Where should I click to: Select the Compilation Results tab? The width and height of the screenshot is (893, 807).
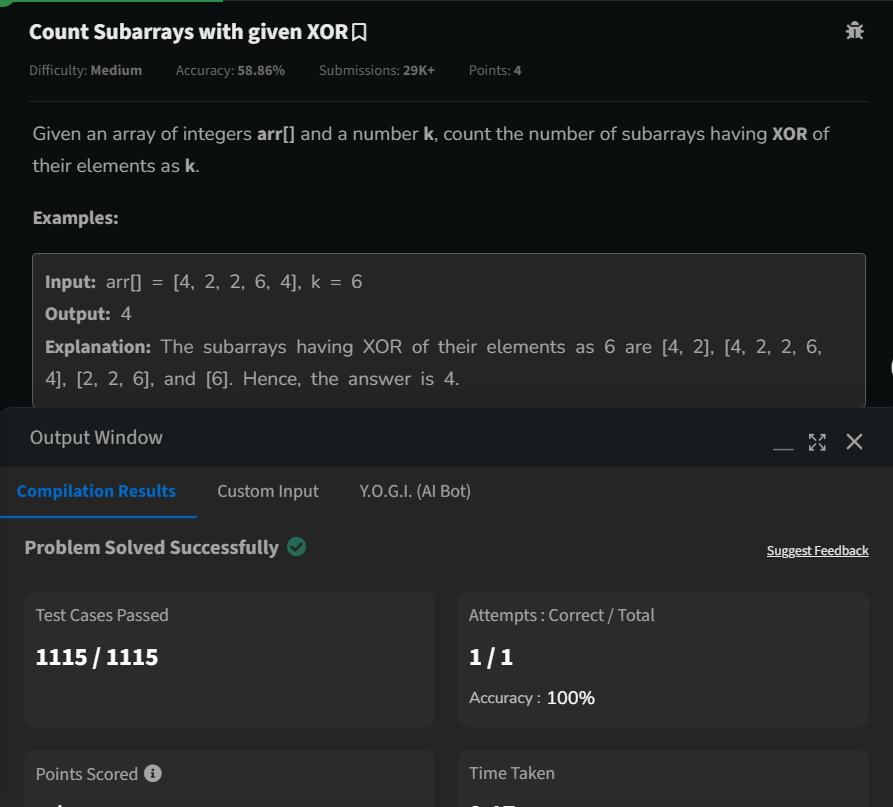point(96,491)
